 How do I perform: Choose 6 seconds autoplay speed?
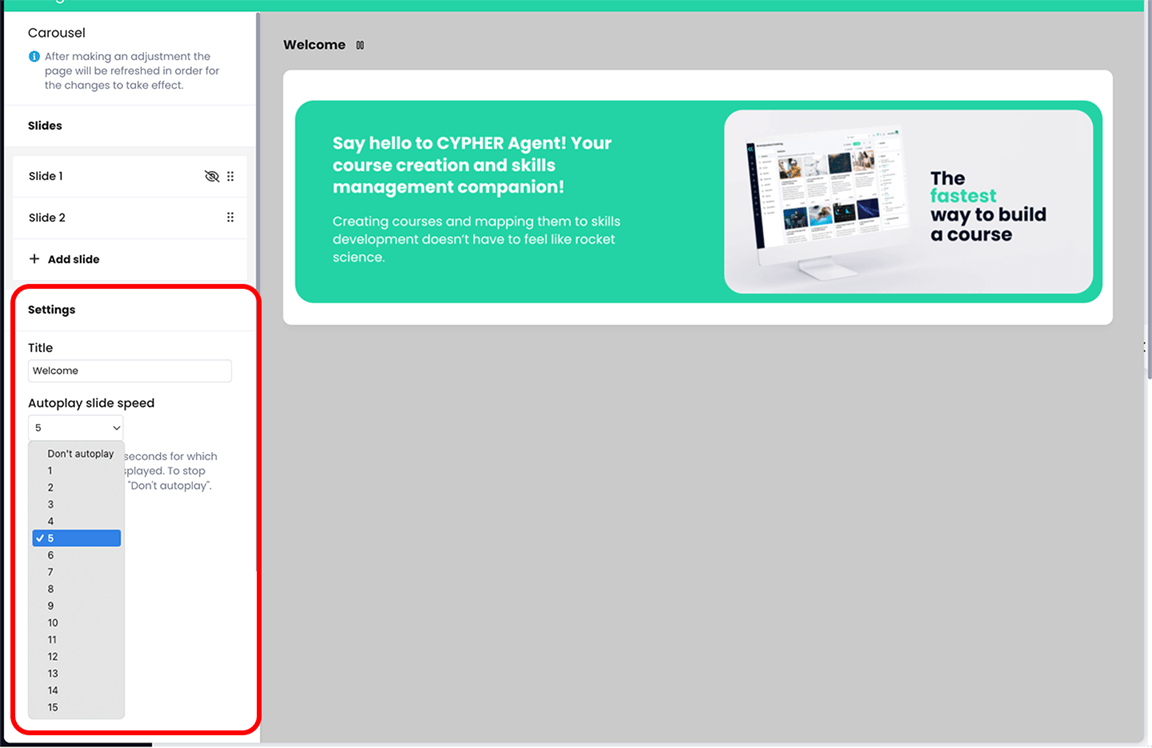pos(76,555)
